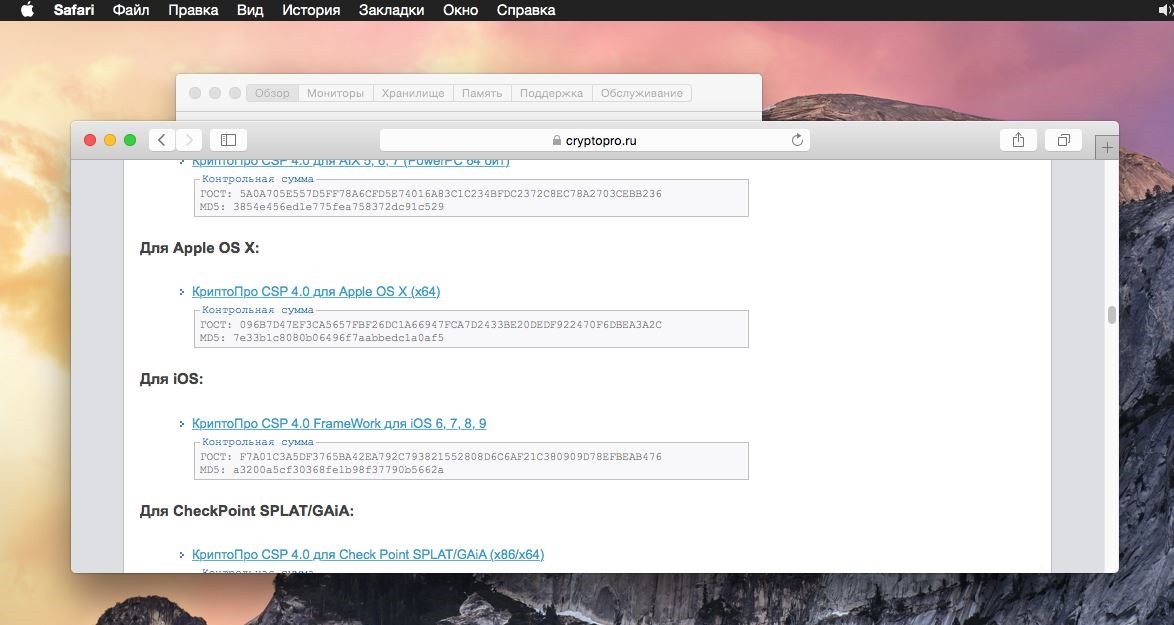Open the Окно menu
Image resolution: width=1174 pixels, height=625 pixels.
[460, 10]
